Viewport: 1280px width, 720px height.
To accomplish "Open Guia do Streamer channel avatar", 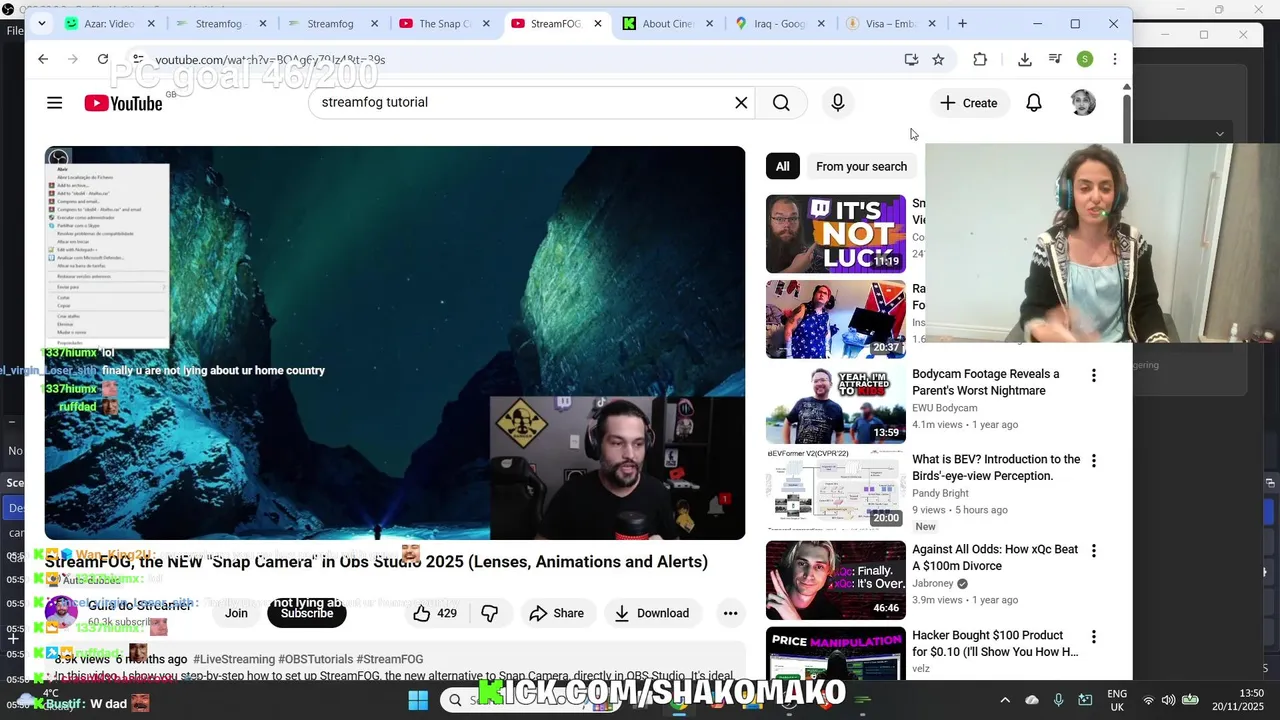I will click(61, 612).
